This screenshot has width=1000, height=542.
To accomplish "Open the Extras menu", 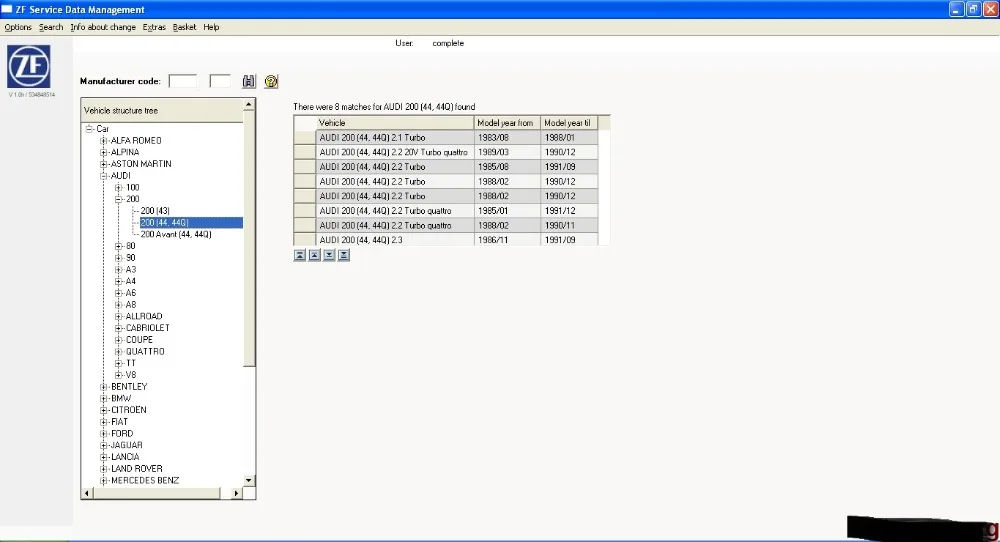I will click(x=154, y=27).
